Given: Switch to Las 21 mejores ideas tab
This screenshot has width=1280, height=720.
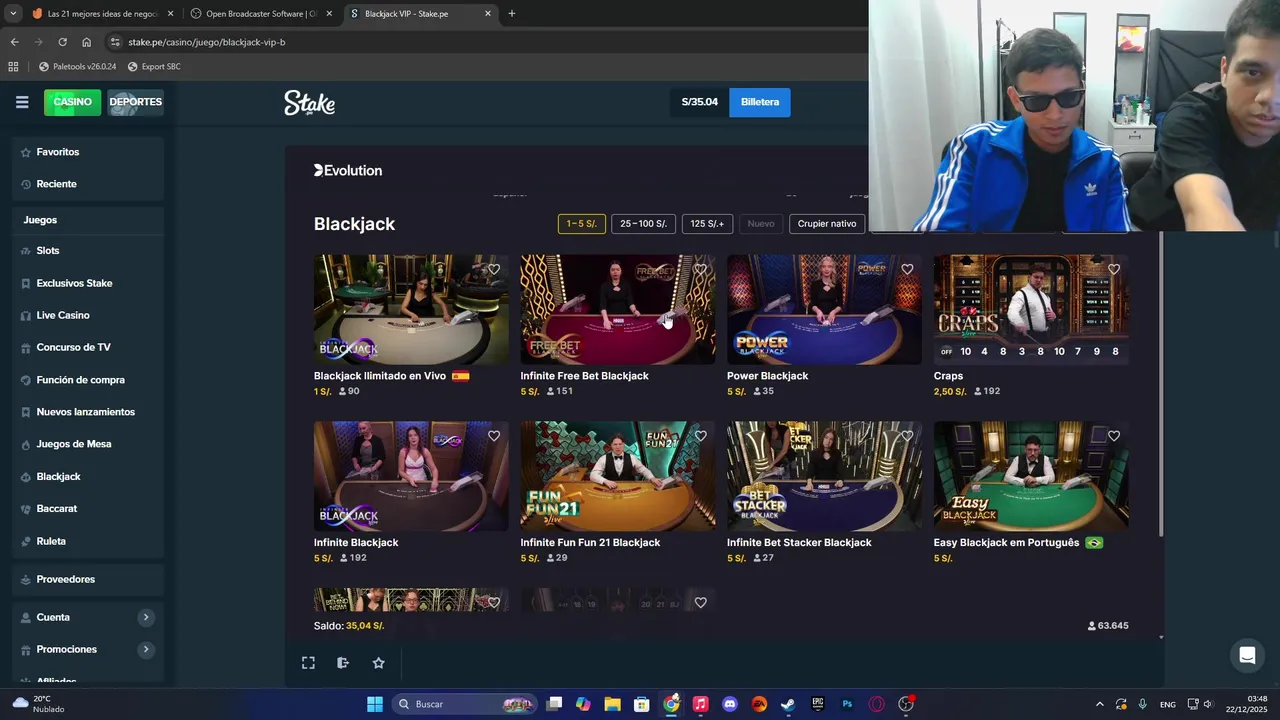Looking at the screenshot, I should (x=102, y=14).
